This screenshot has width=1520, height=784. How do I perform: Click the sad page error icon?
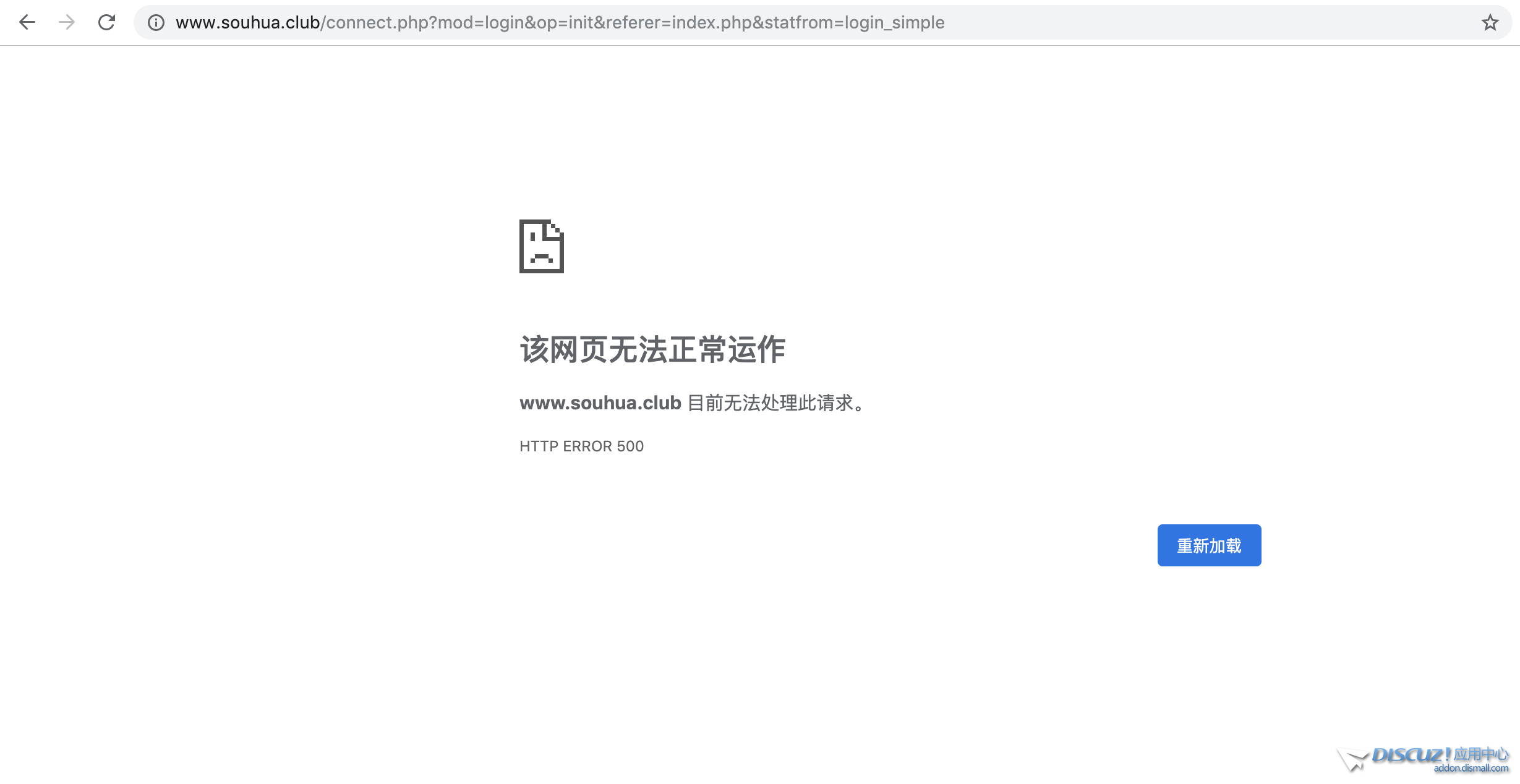pyautogui.click(x=541, y=246)
